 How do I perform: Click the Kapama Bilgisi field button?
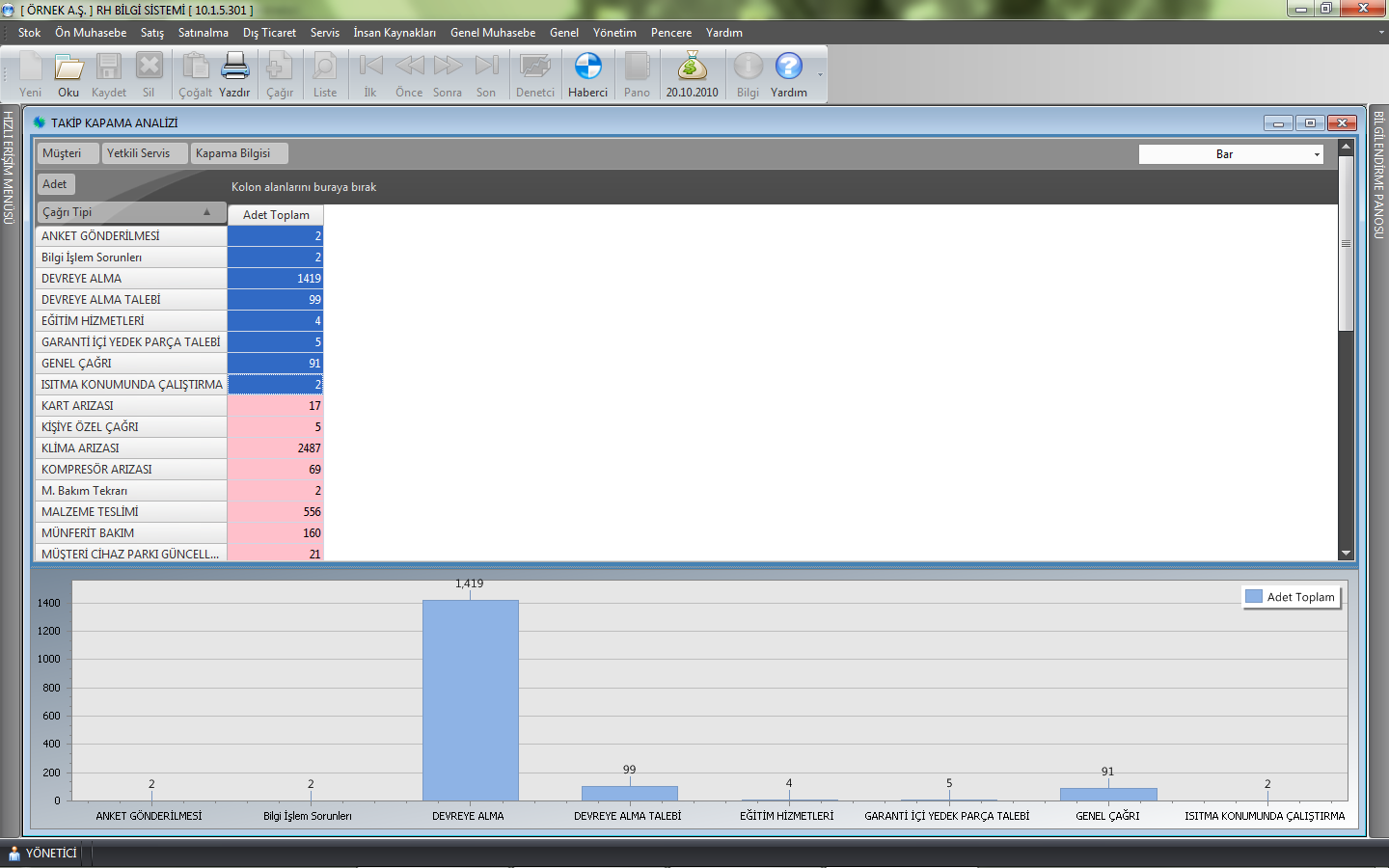(238, 153)
